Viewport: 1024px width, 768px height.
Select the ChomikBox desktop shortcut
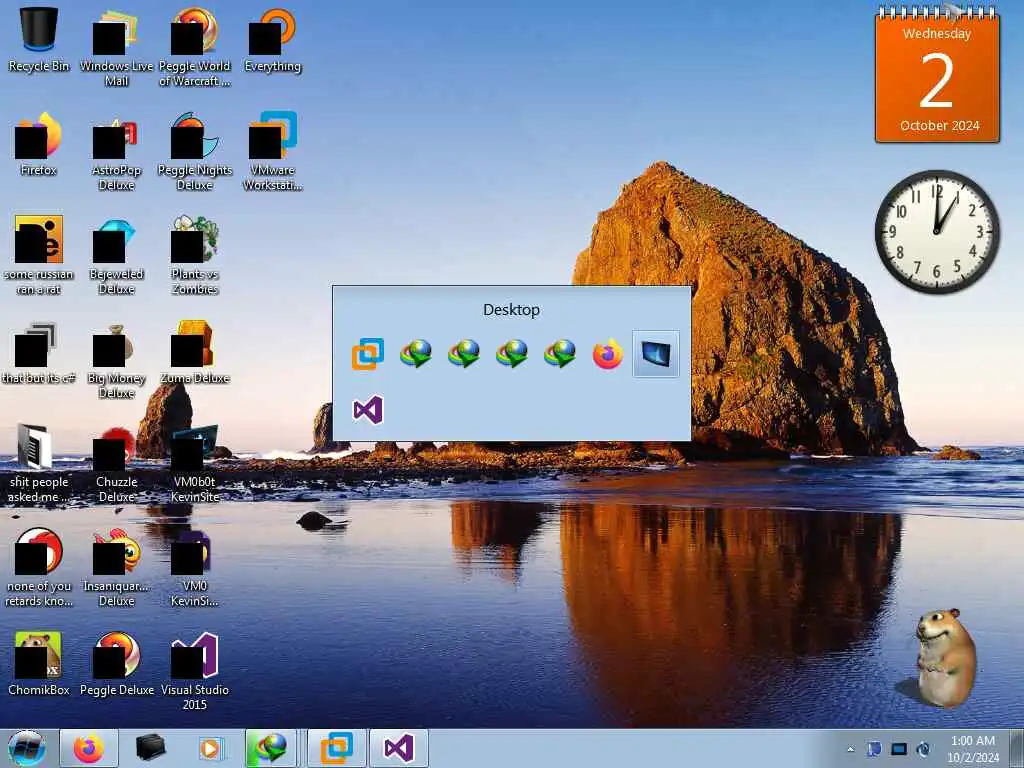pyautogui.click(x=39, y=664)
